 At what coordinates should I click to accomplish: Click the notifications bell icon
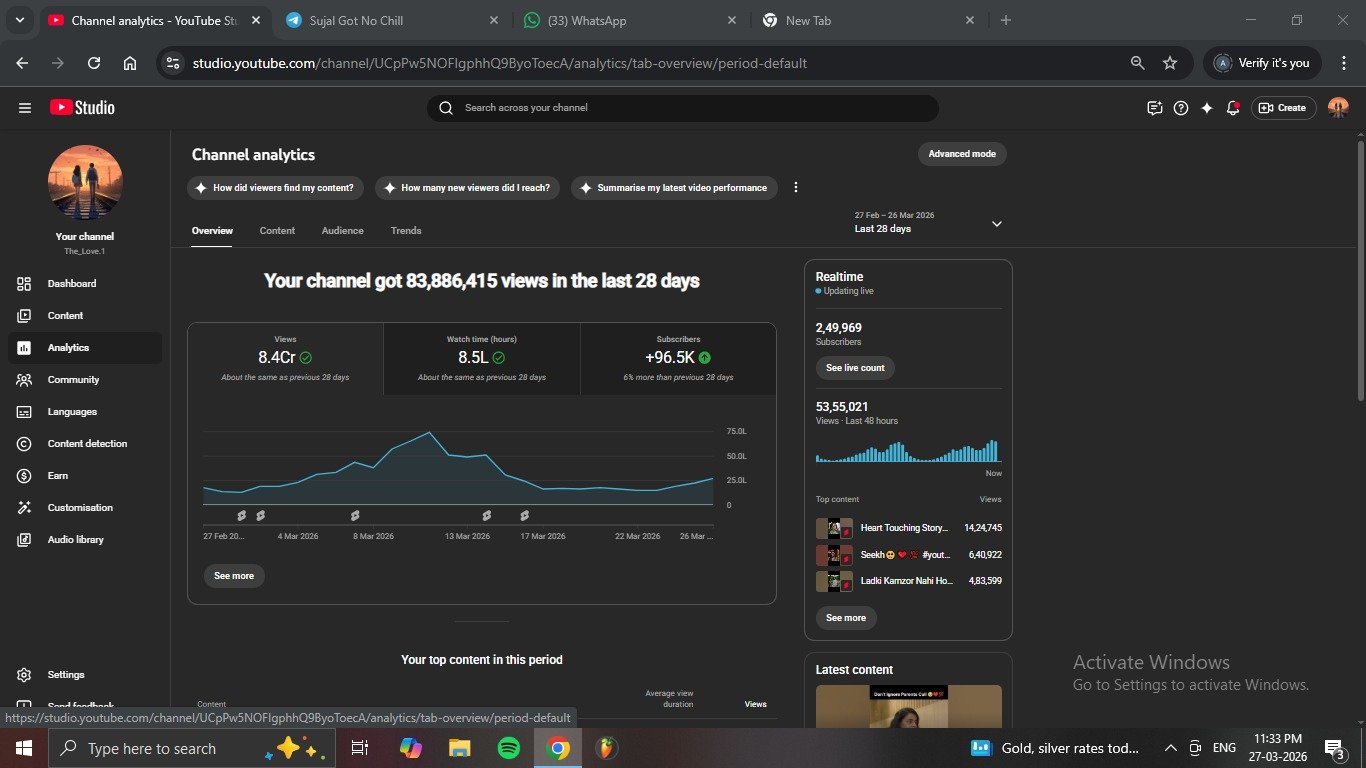[1233, 108]
